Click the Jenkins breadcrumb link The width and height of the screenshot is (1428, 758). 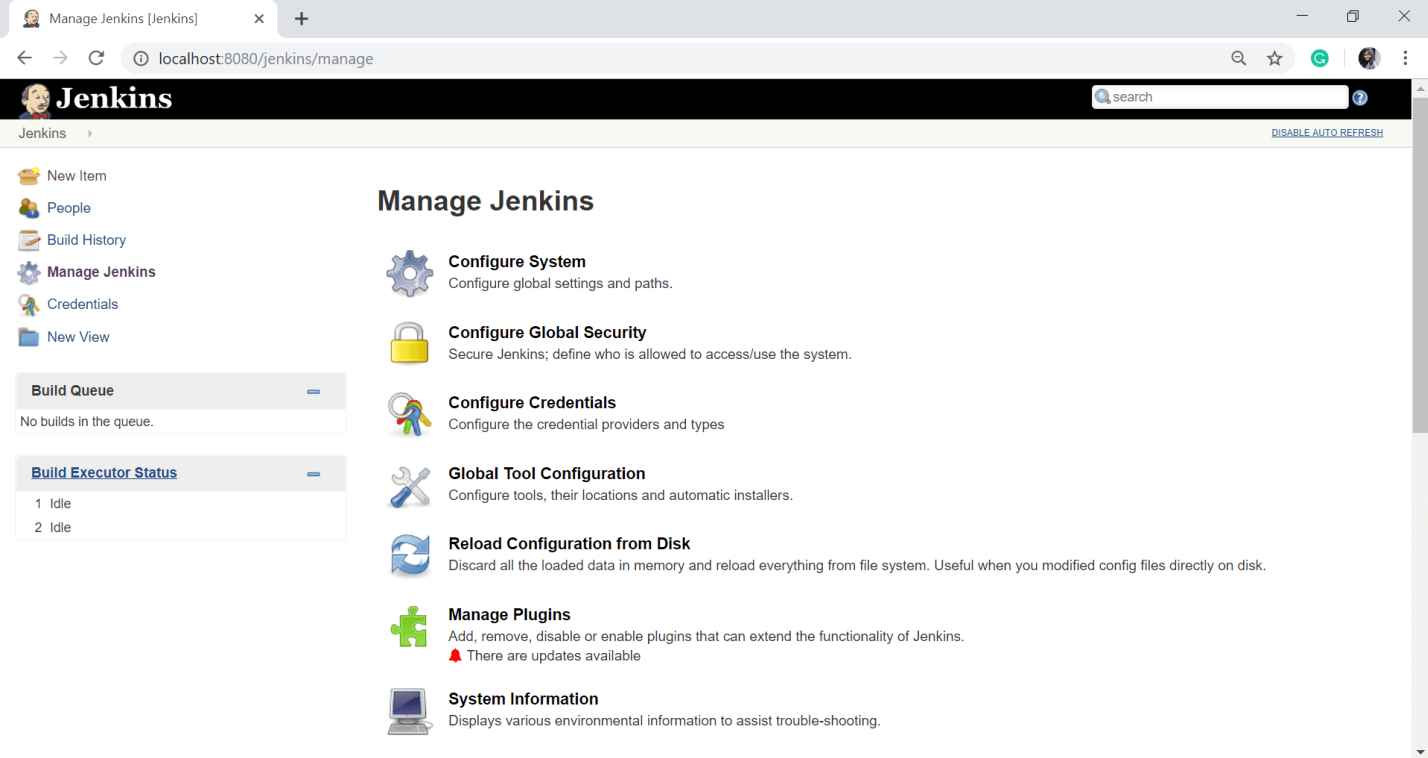[x=42, y=133]
